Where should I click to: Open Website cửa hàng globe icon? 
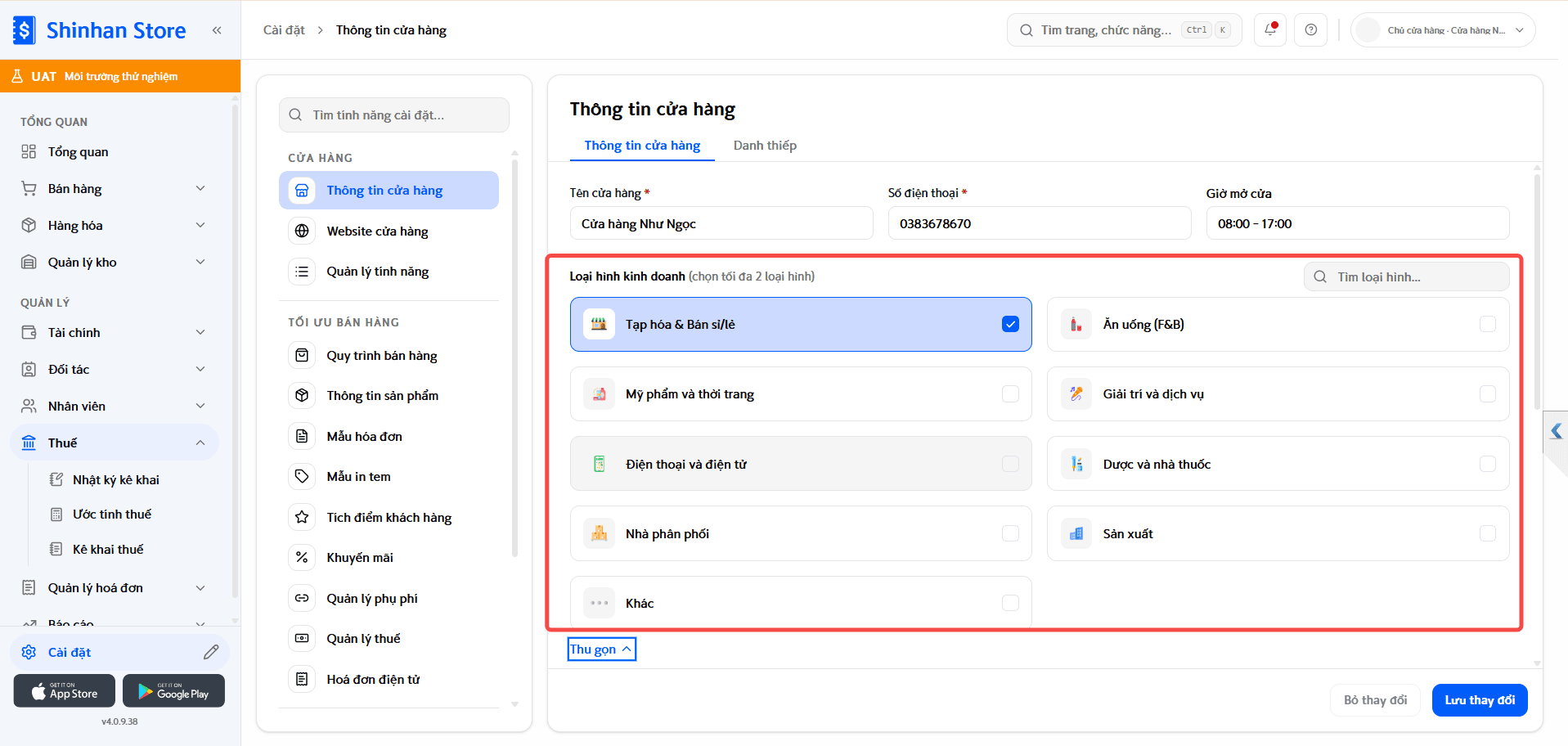tap(302, 231)
